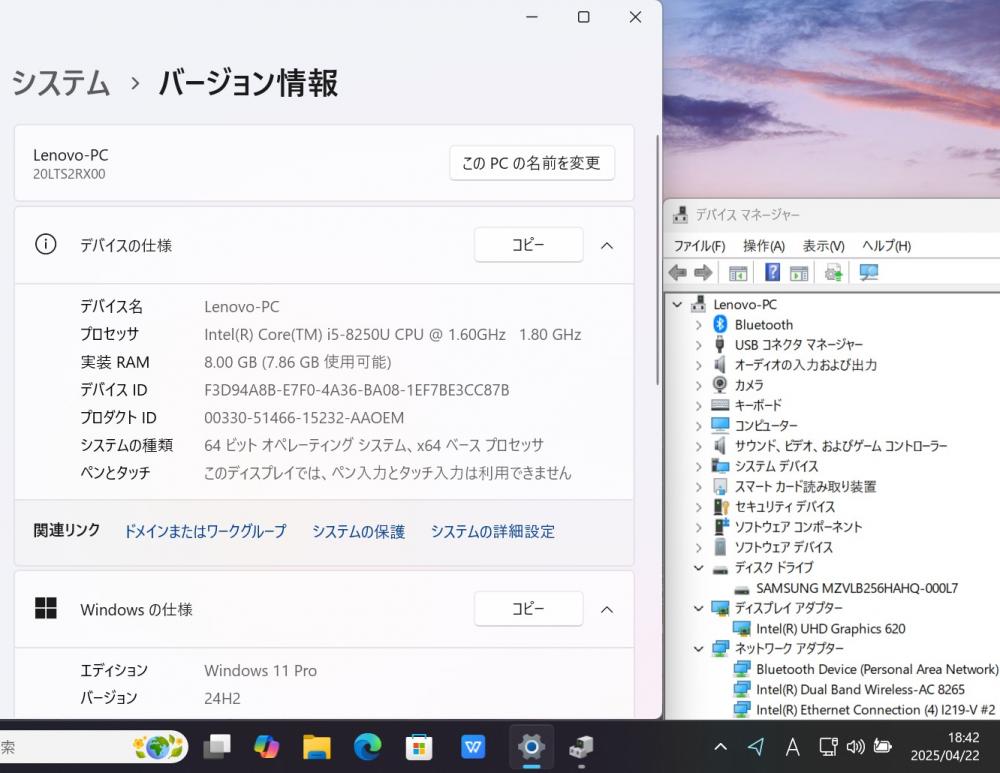This screenshot has height=773, width=1000.
Task: Open the 表示(V) menu in Device Manager
Action: pyautogui.click(x=823, y=246)
